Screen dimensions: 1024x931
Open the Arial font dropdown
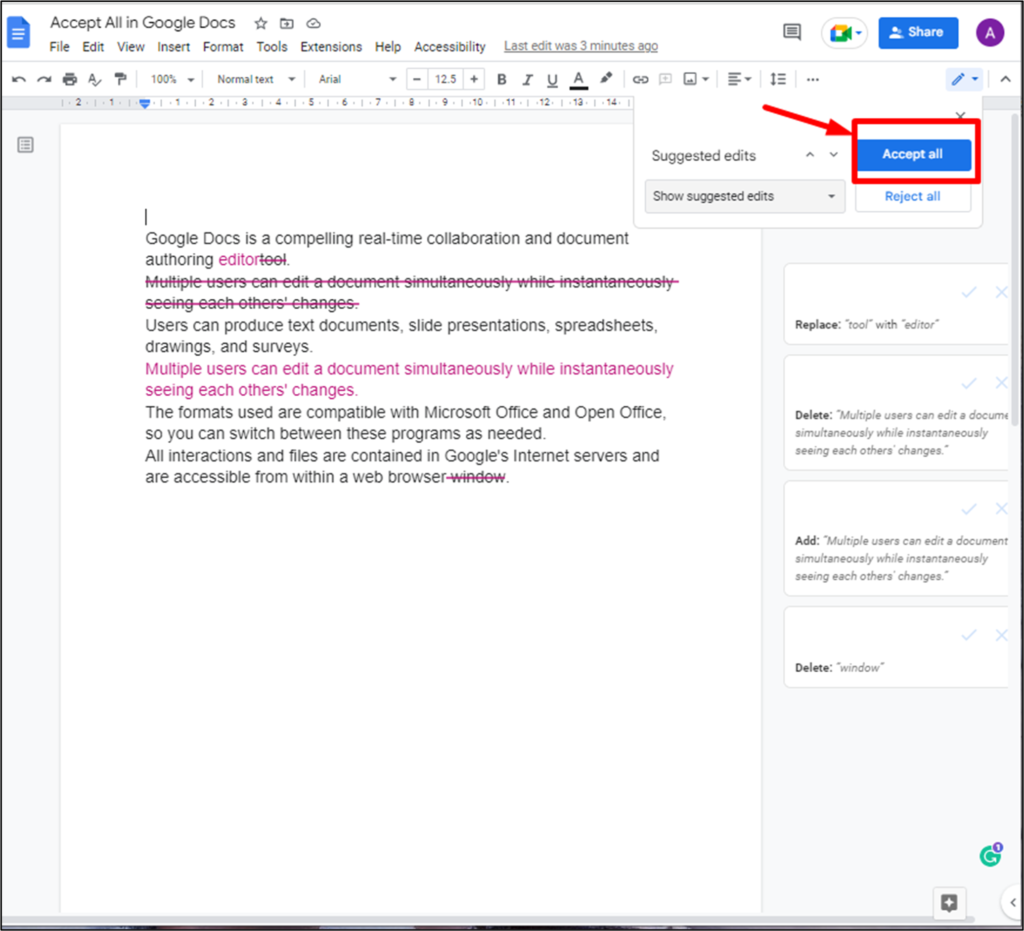(357, 80)
